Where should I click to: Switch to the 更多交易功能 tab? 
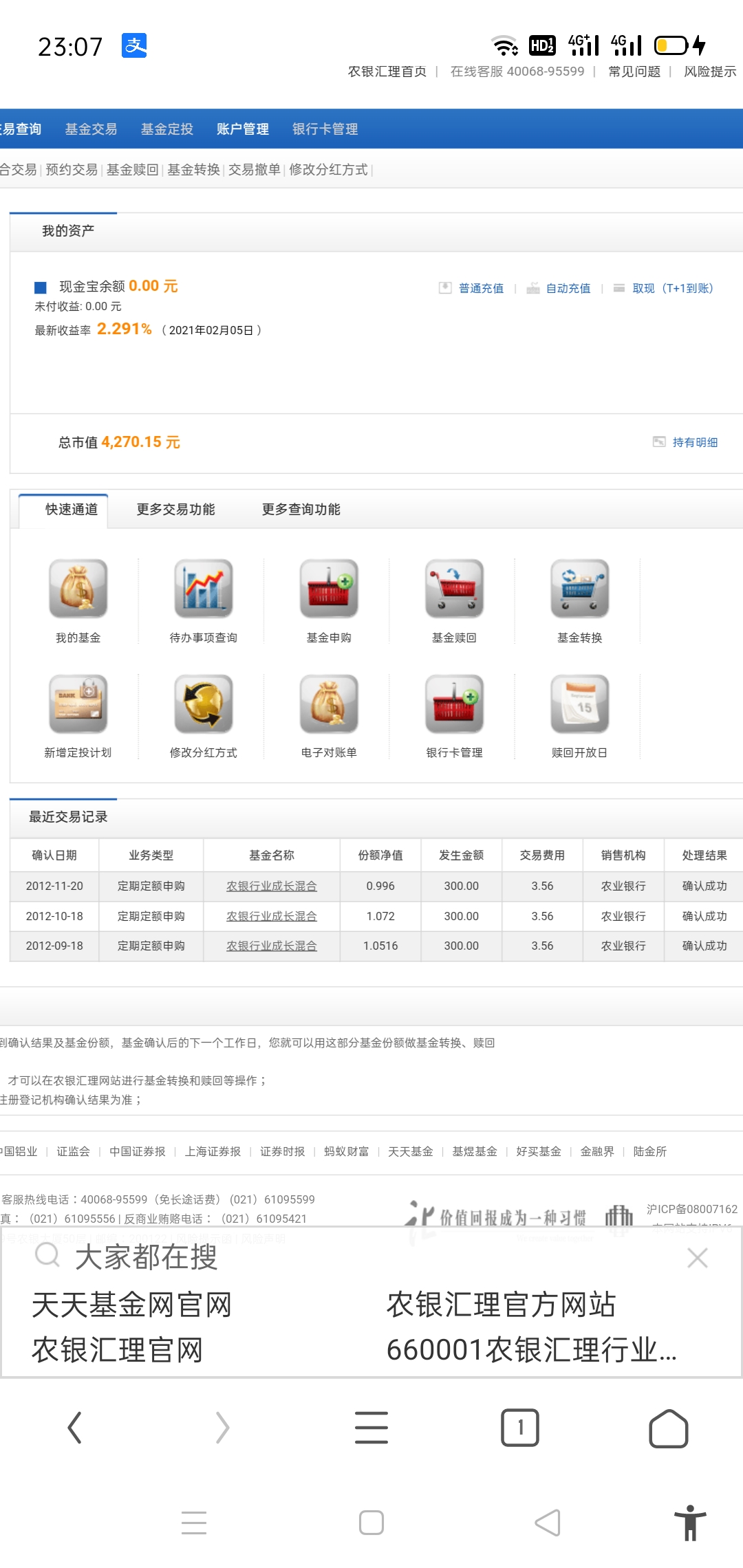pos(175,510)
